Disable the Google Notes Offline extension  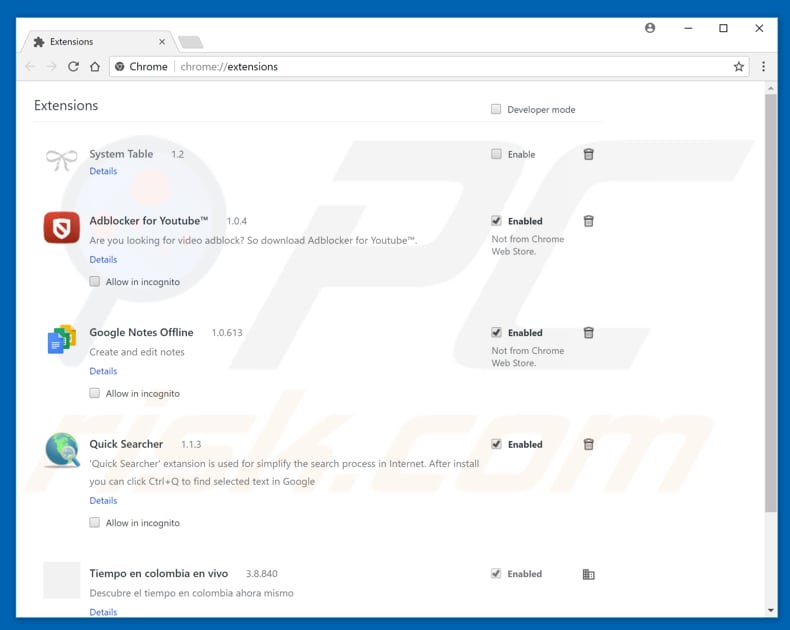coord(496,332)
